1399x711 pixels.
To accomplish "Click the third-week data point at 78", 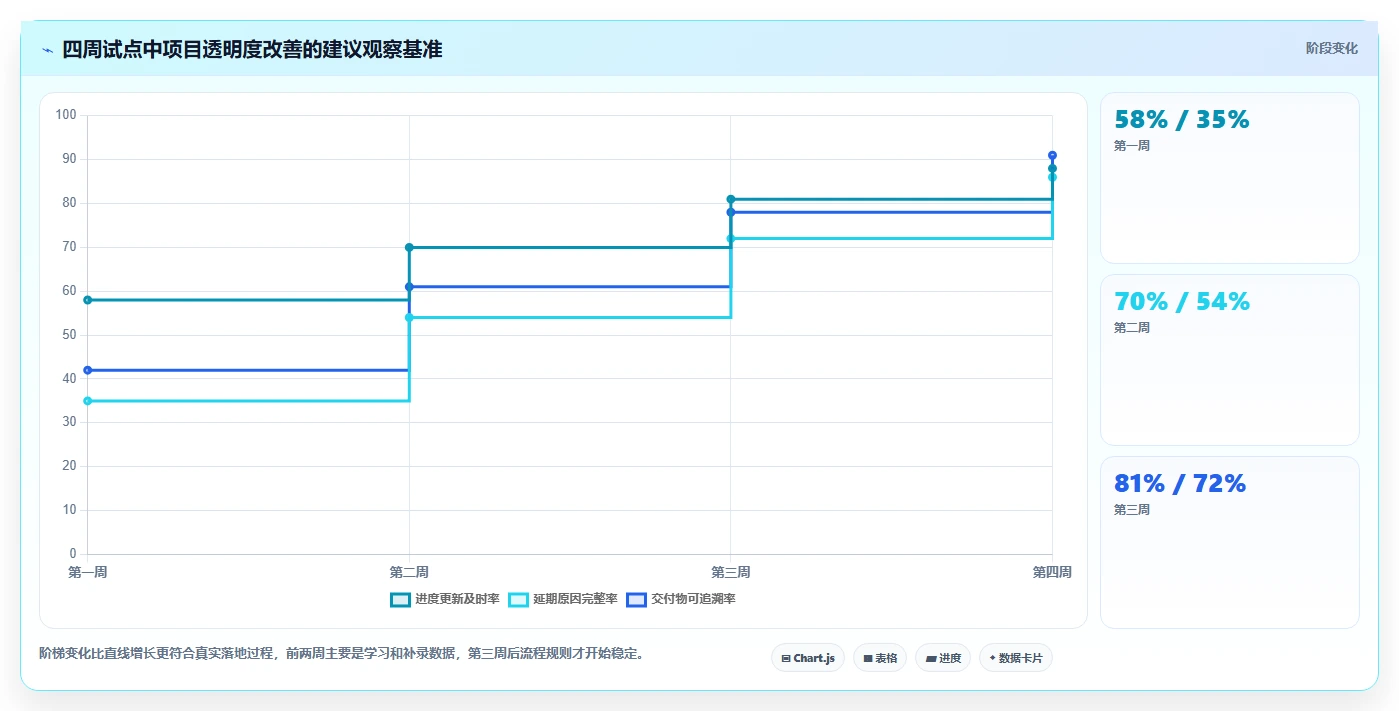I will pos(731,212).
